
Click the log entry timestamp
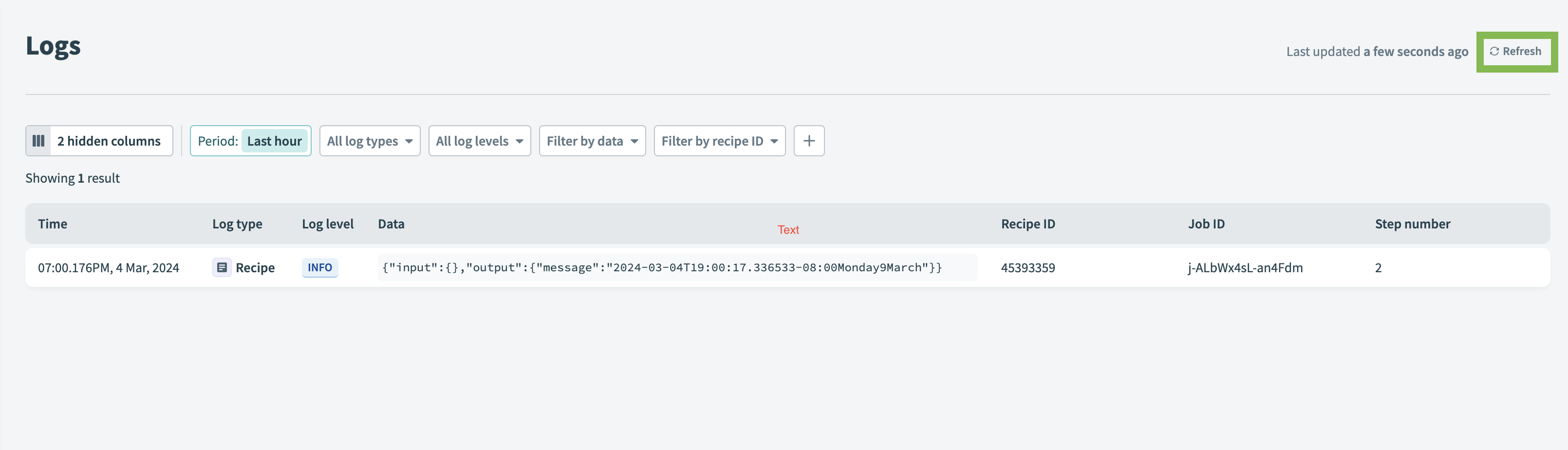[108, 268]
